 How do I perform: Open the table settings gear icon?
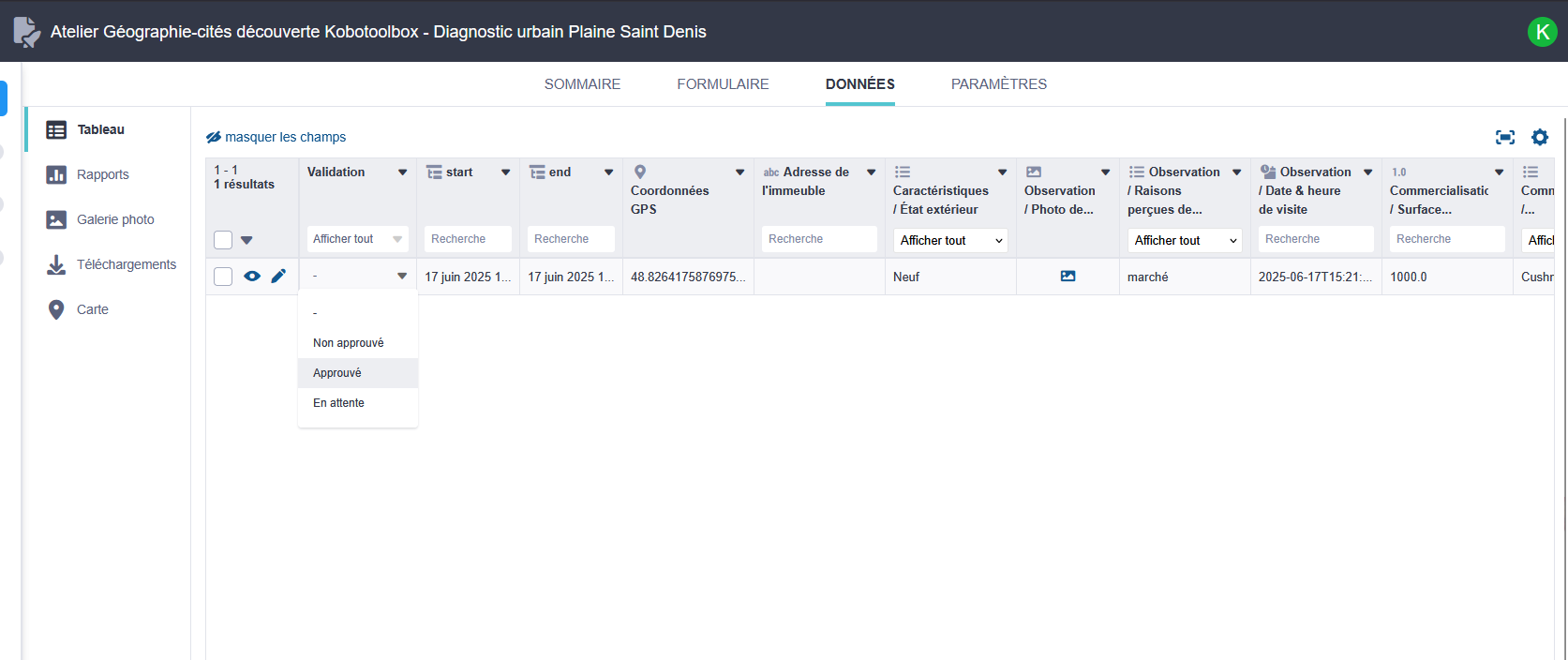click(x=1540, y=137)
